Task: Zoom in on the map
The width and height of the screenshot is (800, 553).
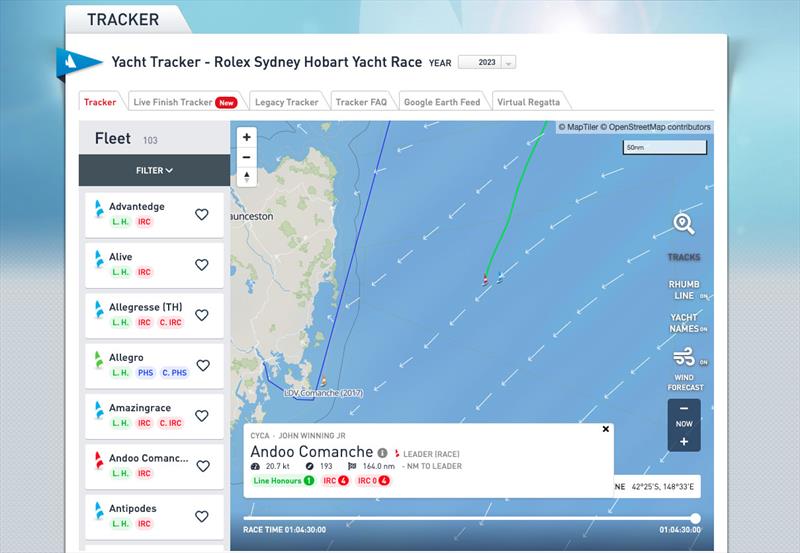Action: pos(247,137)
